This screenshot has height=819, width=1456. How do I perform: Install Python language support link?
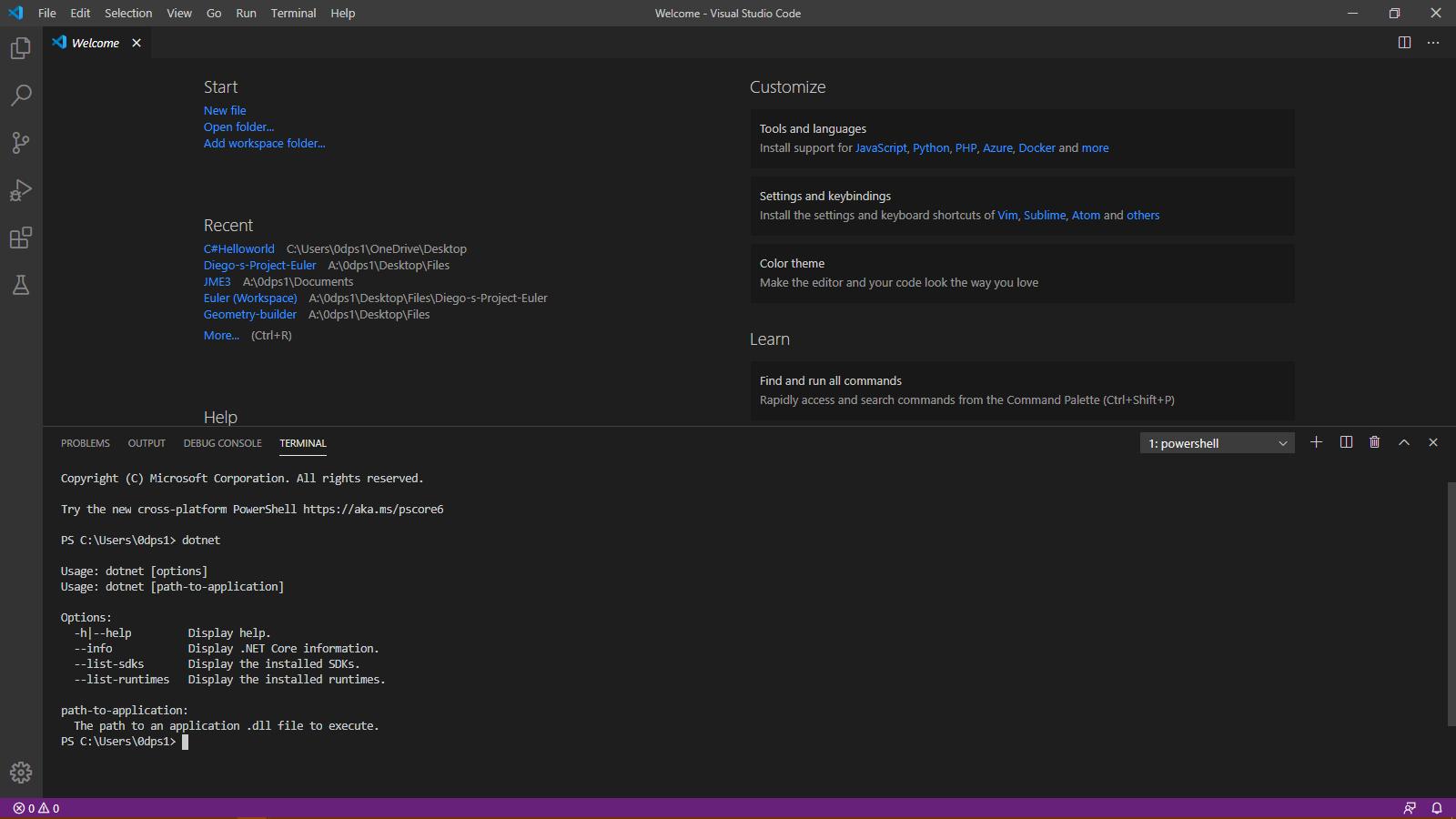click(x=931, y=147)
